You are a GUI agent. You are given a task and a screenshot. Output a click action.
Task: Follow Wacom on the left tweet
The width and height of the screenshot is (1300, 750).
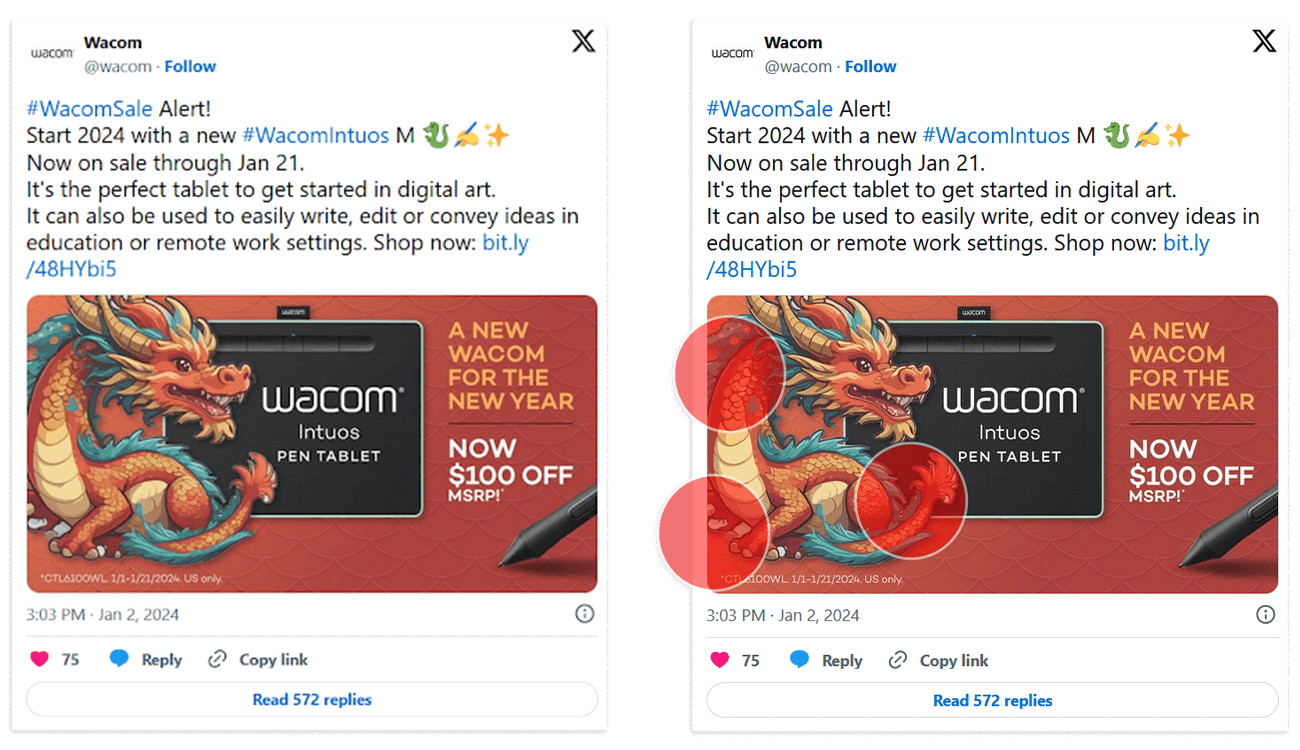[190, 66]
